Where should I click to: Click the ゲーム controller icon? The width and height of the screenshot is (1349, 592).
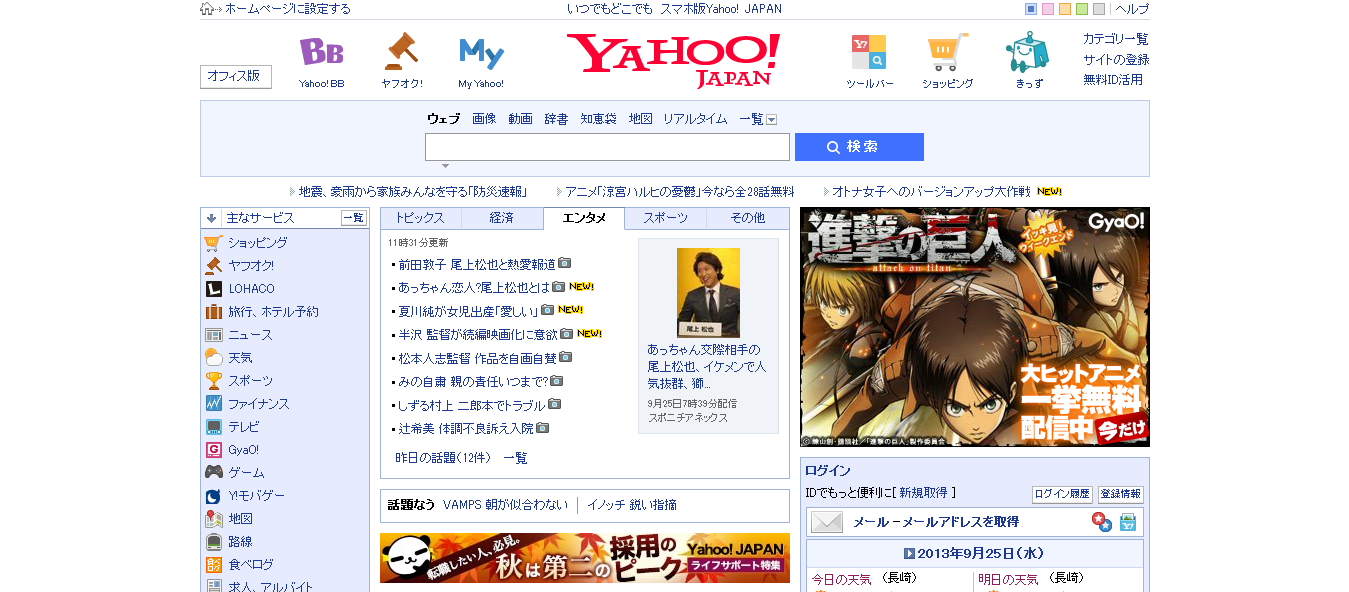click(x=213, y=473)
